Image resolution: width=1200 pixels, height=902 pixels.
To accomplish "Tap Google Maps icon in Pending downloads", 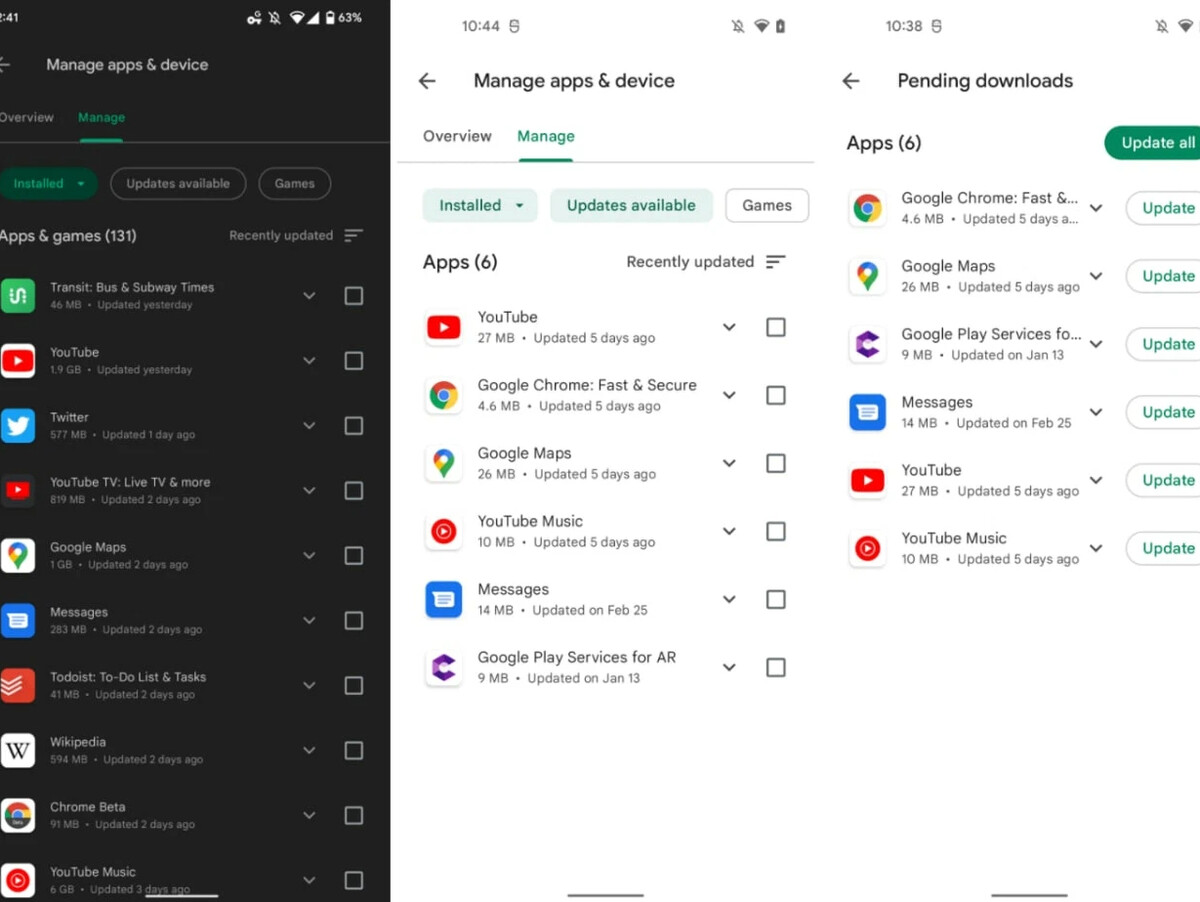I will tap(867, 276).
